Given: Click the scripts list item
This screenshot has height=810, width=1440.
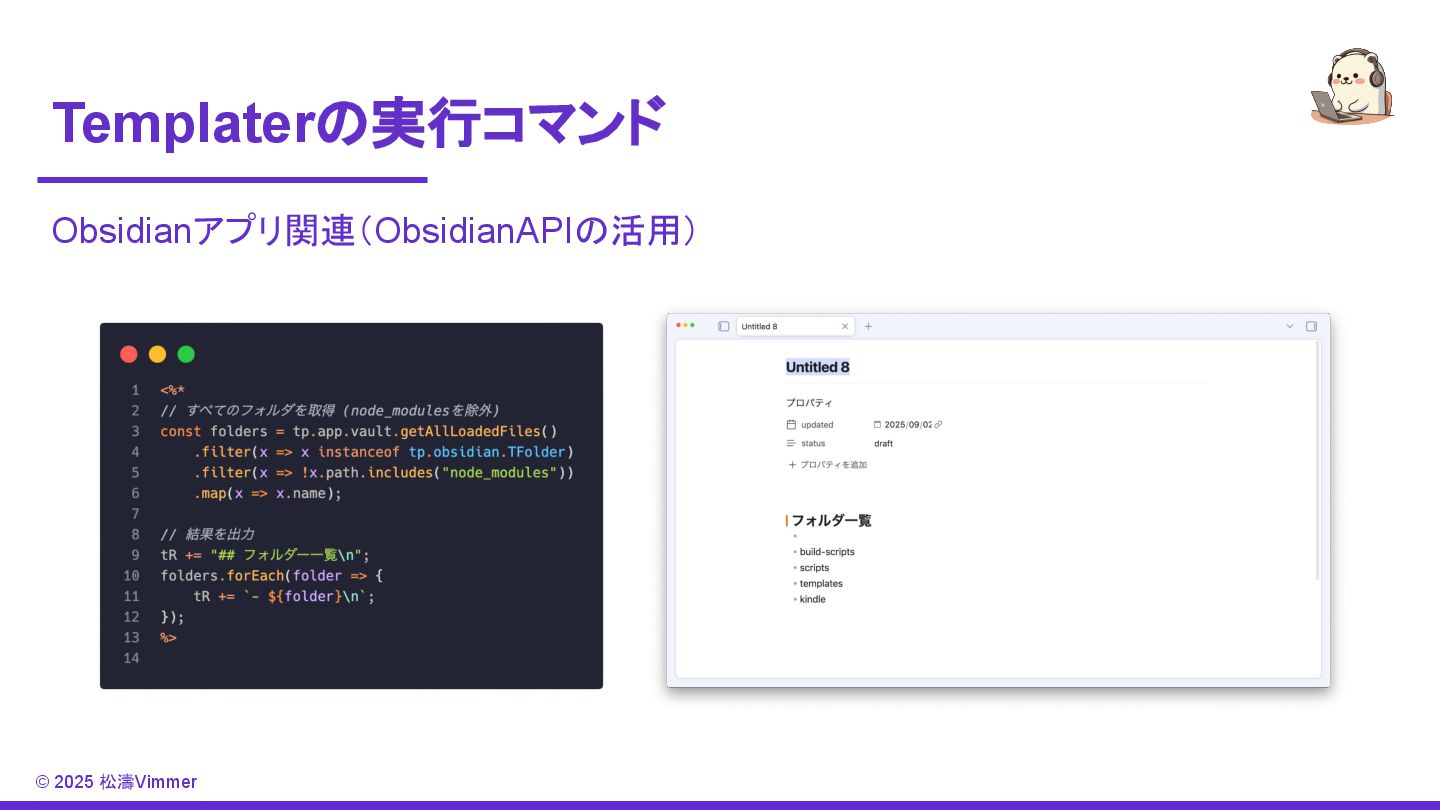Looking at the screenshot, I should [814, 567].
